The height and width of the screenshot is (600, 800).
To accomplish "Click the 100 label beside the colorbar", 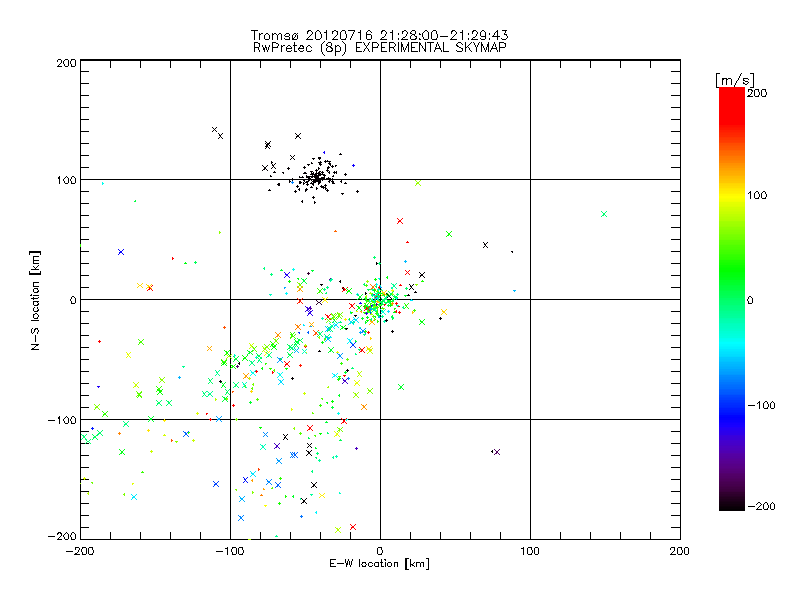I will click(757, 195).
